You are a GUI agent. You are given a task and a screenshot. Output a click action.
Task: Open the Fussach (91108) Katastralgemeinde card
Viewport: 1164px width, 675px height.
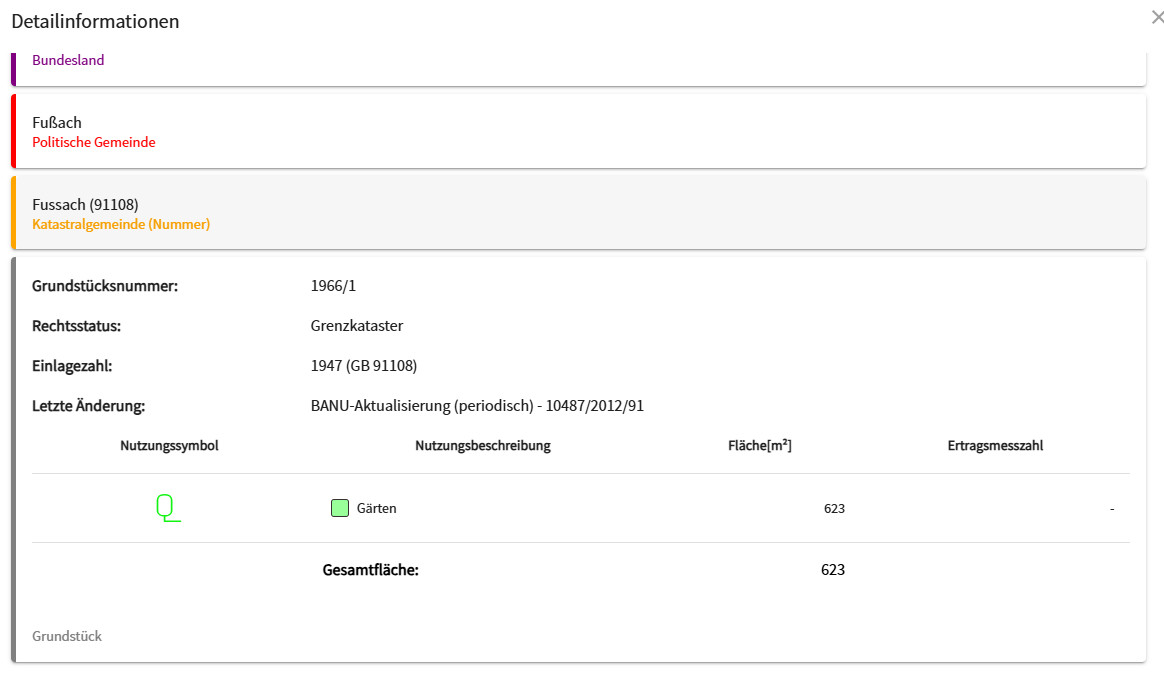click(579, 213)
